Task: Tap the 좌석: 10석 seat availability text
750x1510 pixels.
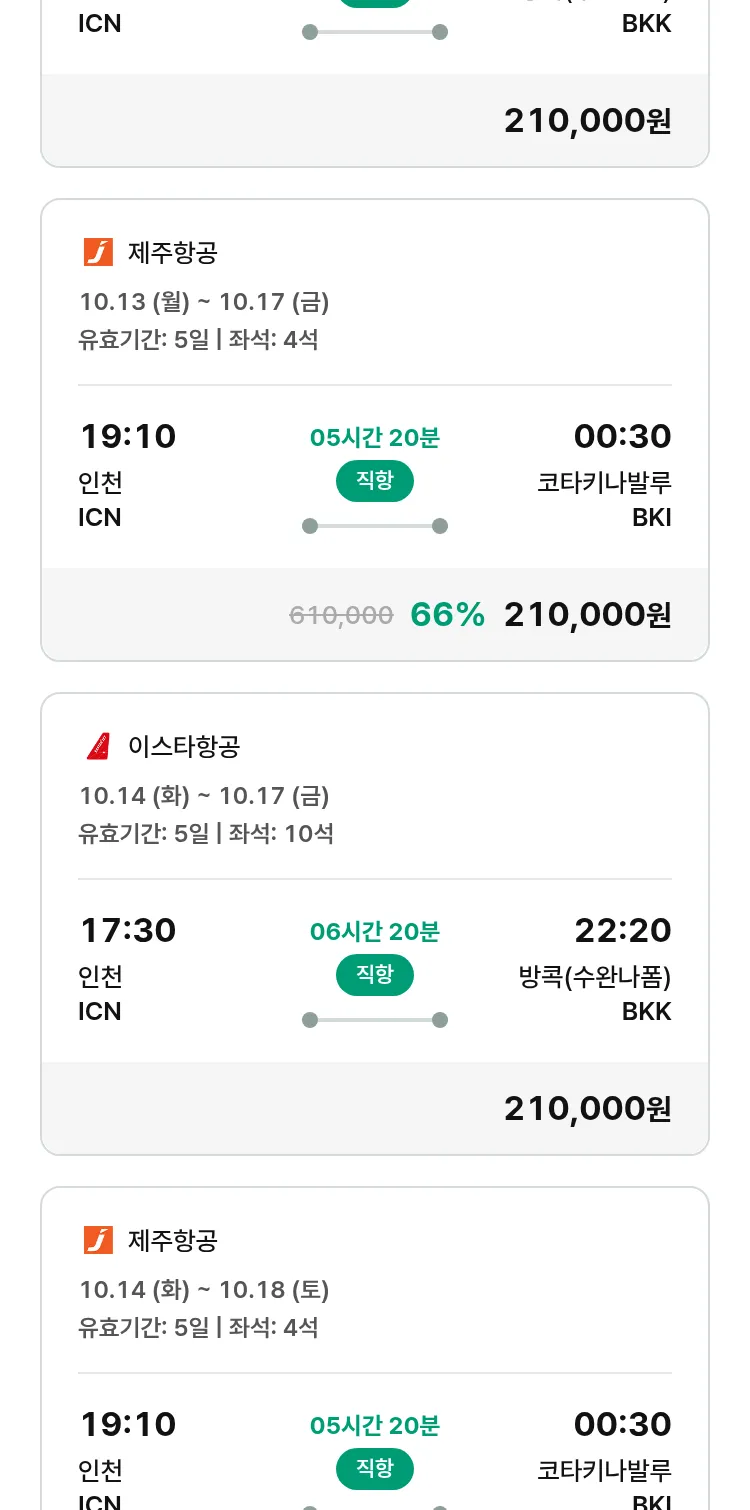Action: coord(281,833)
